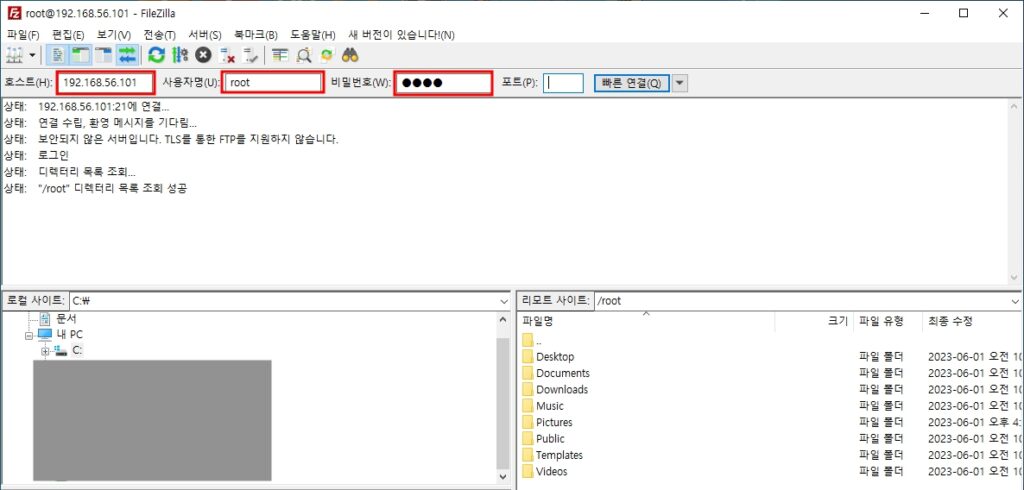Select the Public remote folder
Screen dimensions: 1024x490
[550, 438]
